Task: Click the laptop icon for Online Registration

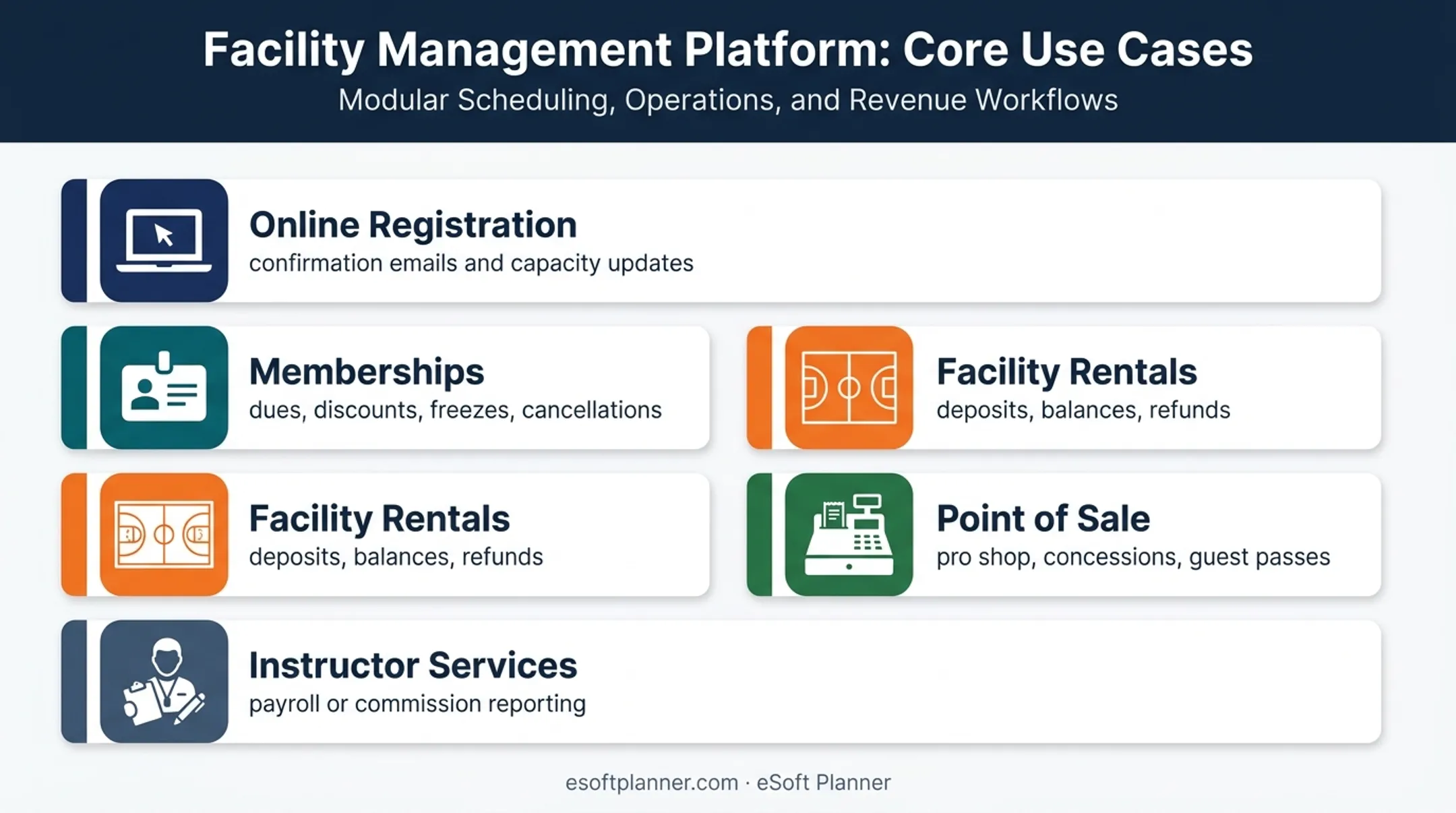Action: point(164,240)
